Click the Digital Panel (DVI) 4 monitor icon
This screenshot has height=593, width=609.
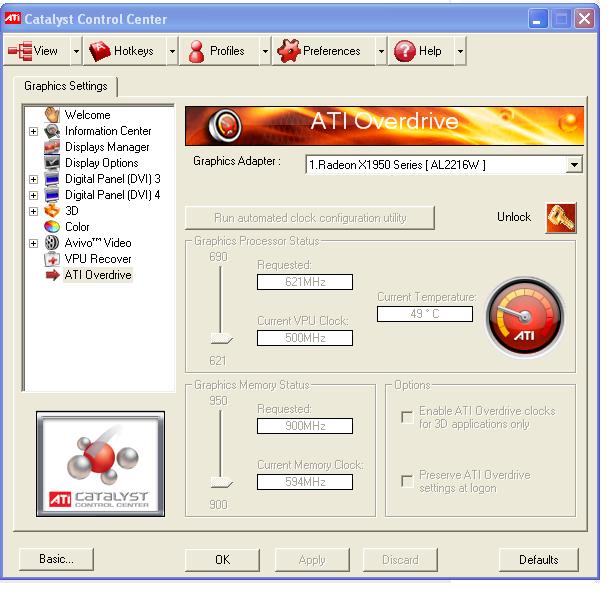tap(52, 195)
